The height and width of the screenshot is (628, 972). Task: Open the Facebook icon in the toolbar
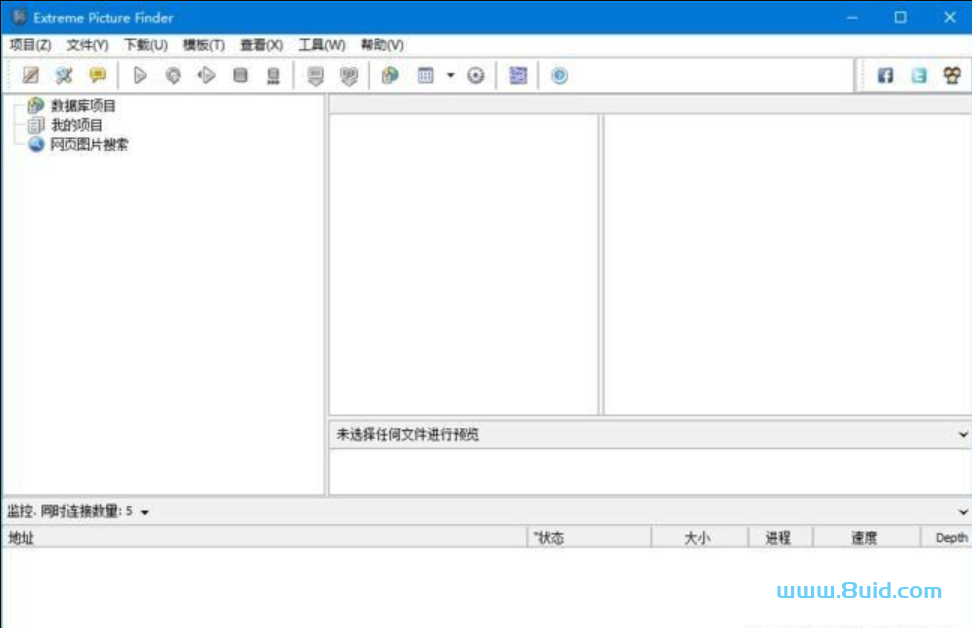point(885,76)
